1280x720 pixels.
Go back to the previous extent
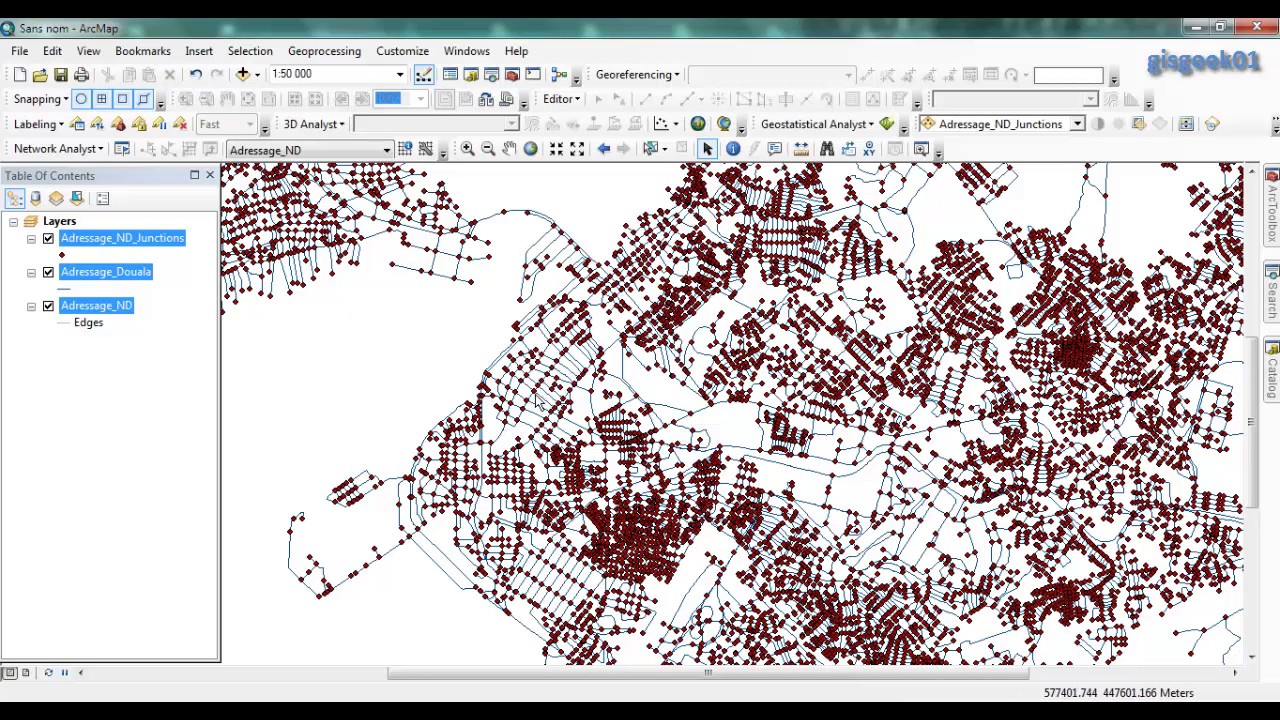tap(603, 149)
